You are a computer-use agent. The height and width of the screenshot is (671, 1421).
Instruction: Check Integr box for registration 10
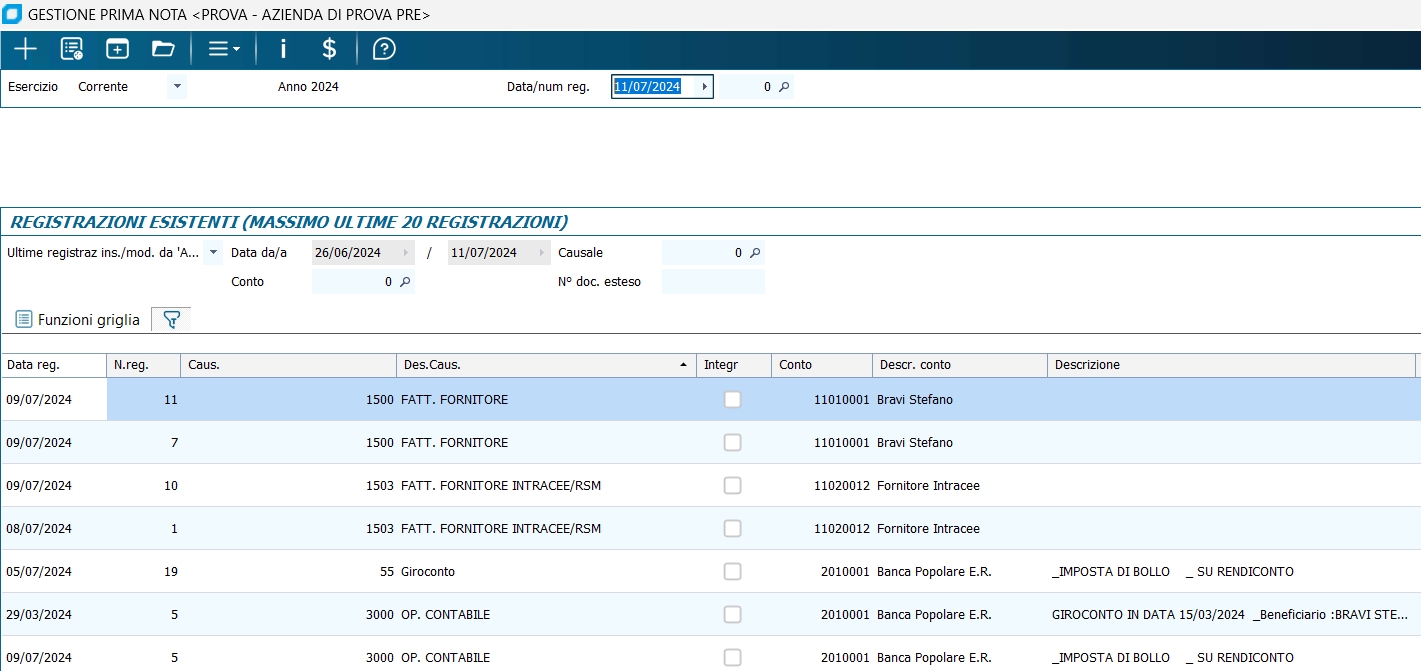click(733, 486)
